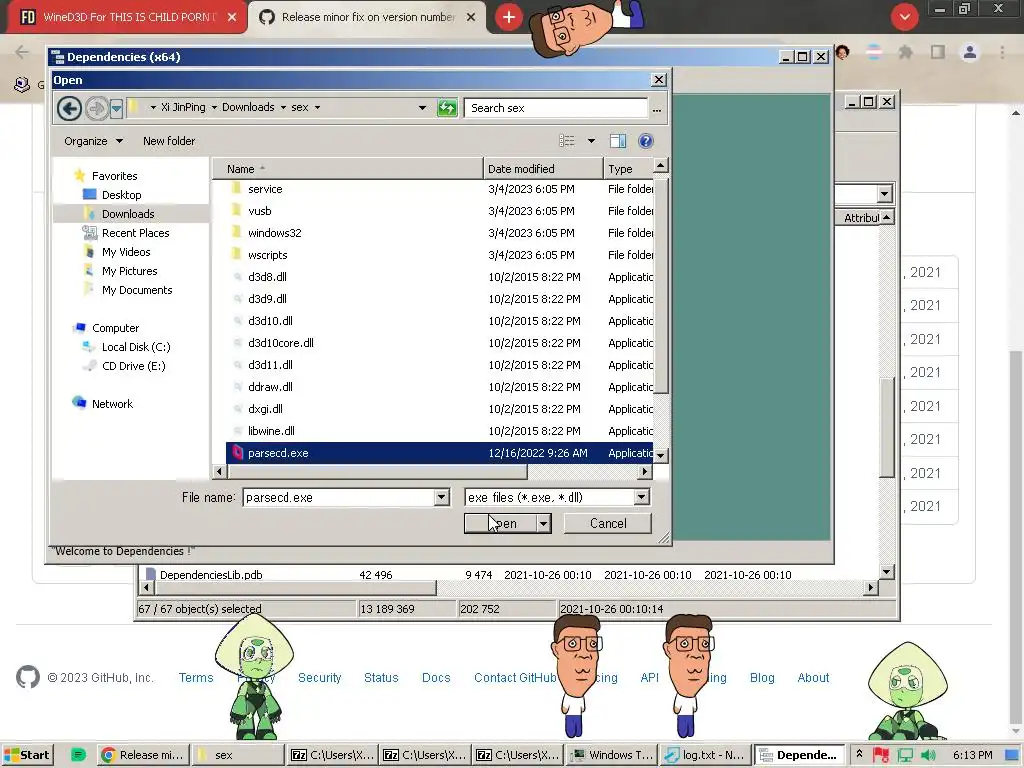Select libwine.dll in the file list
Viewport: 1024px width, 768px height.
(271, 431)
